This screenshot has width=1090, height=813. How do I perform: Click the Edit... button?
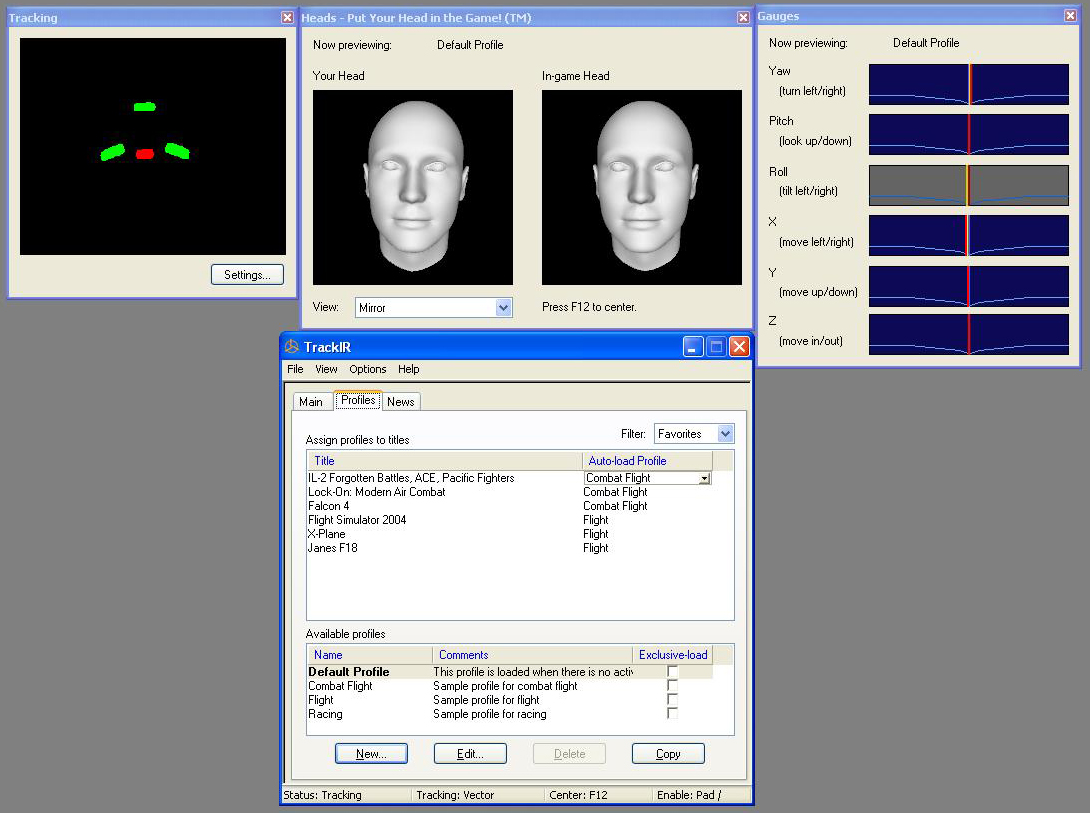pos(470,754)
